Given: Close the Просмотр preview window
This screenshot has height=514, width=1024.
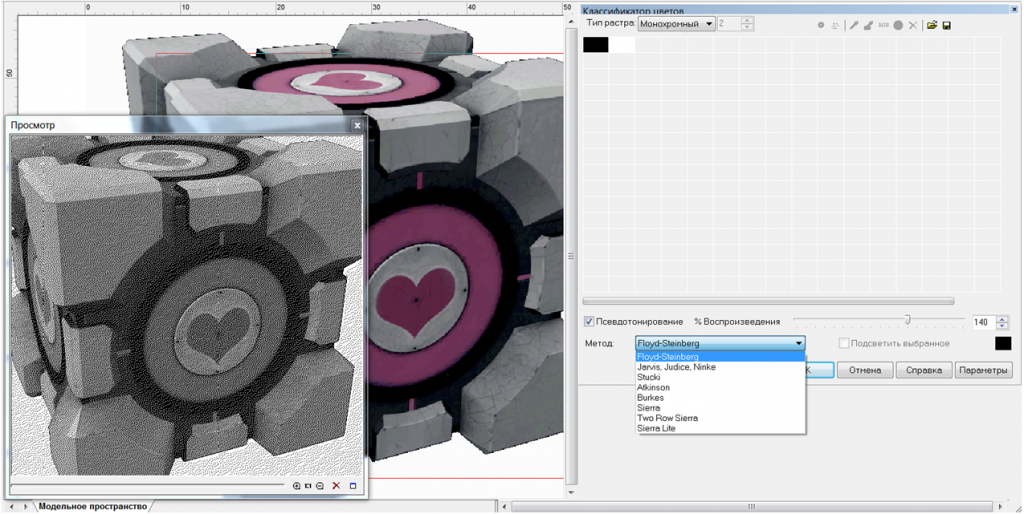Looking at the screenshot, I should pos(357,125).
